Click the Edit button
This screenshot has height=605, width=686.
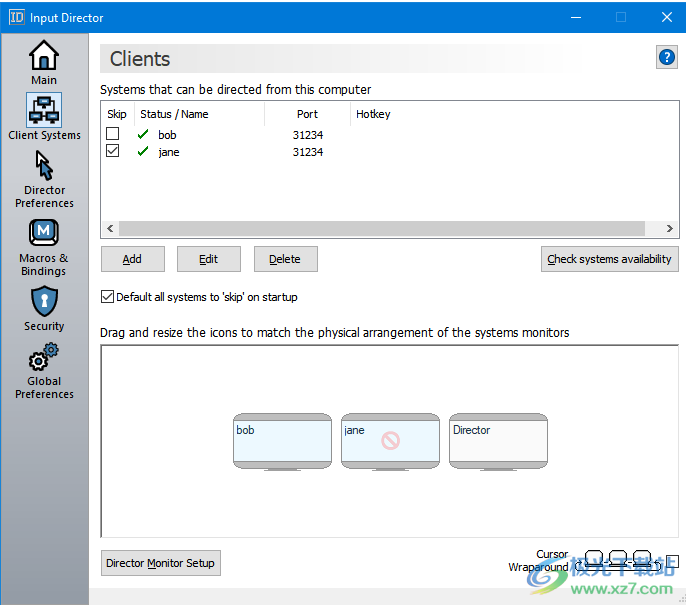209,259
